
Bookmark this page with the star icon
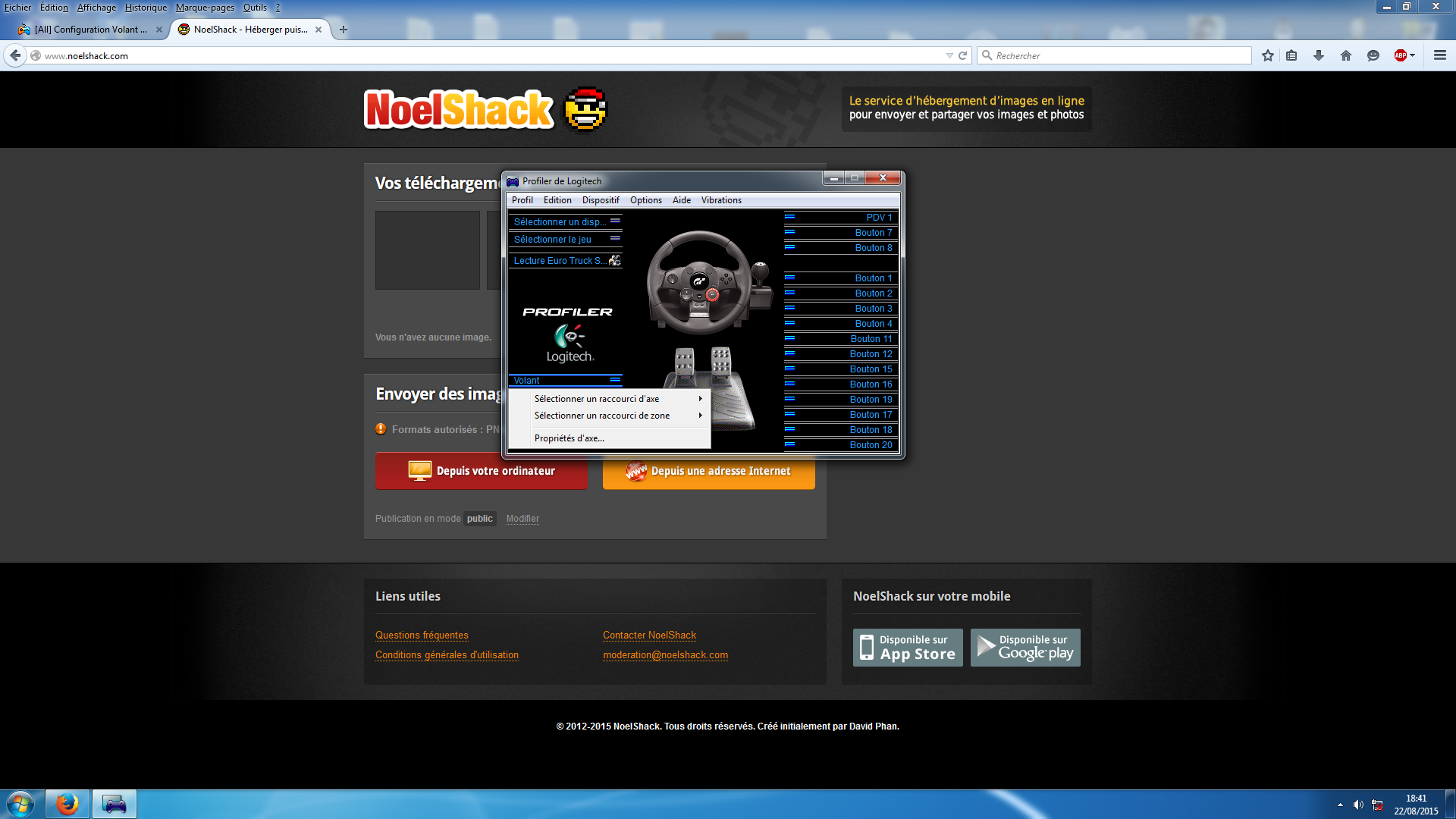coord(1268,55)
